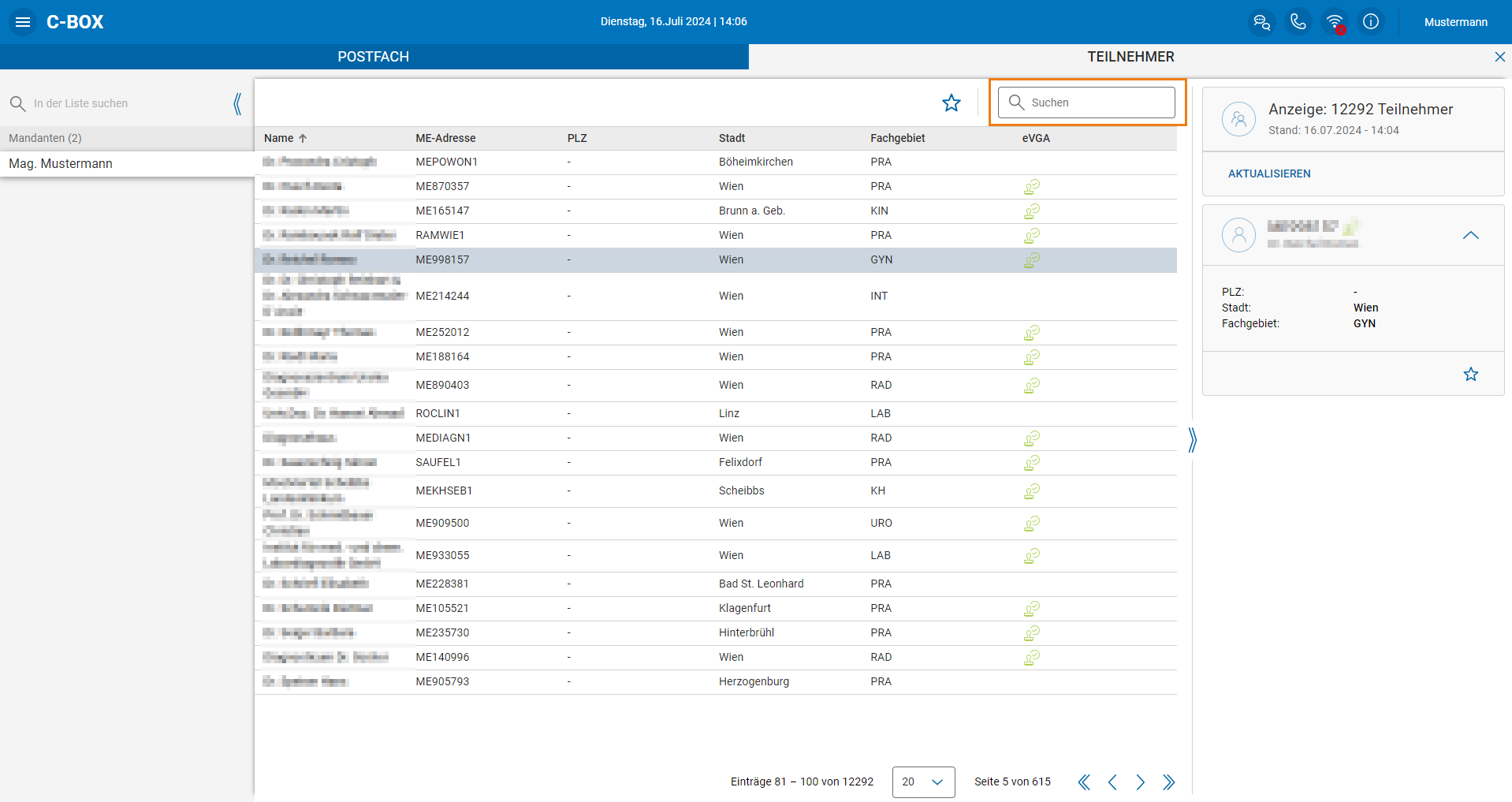The image size is (1512, 802).
Task: Toggle favorites star filter above table
Action: click(952, 103)
